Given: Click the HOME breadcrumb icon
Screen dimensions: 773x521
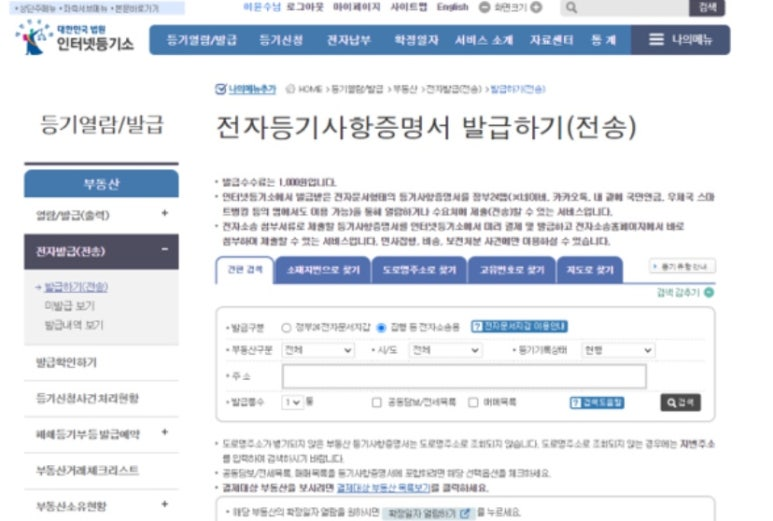Looking at the screenshot, I should [290, 89].
